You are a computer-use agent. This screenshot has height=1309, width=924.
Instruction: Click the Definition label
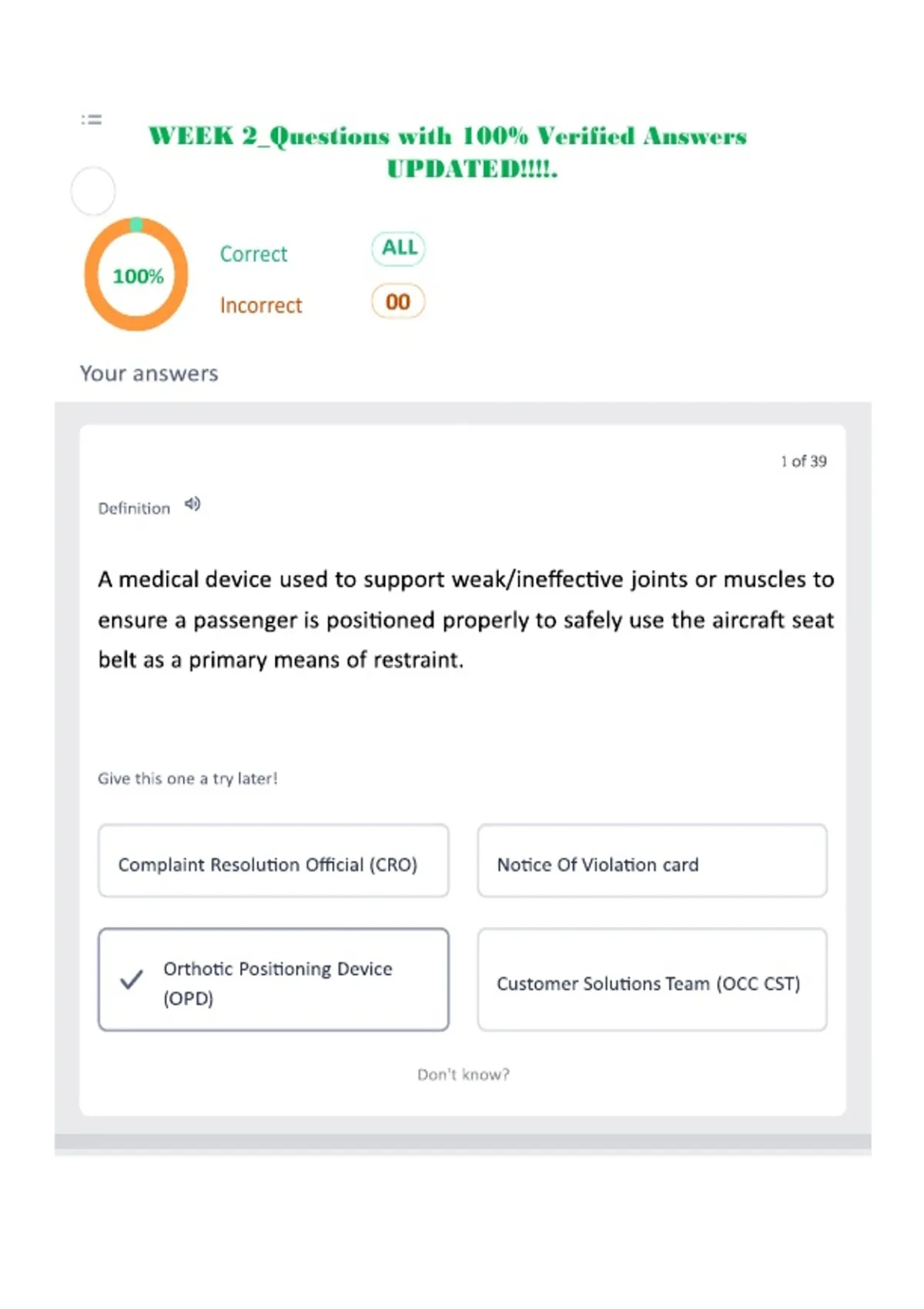click(x=134, y=508)
